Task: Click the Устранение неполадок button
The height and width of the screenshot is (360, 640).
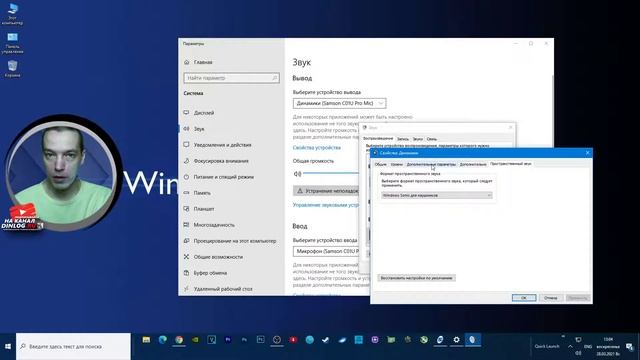Action: tap(326, 191)
